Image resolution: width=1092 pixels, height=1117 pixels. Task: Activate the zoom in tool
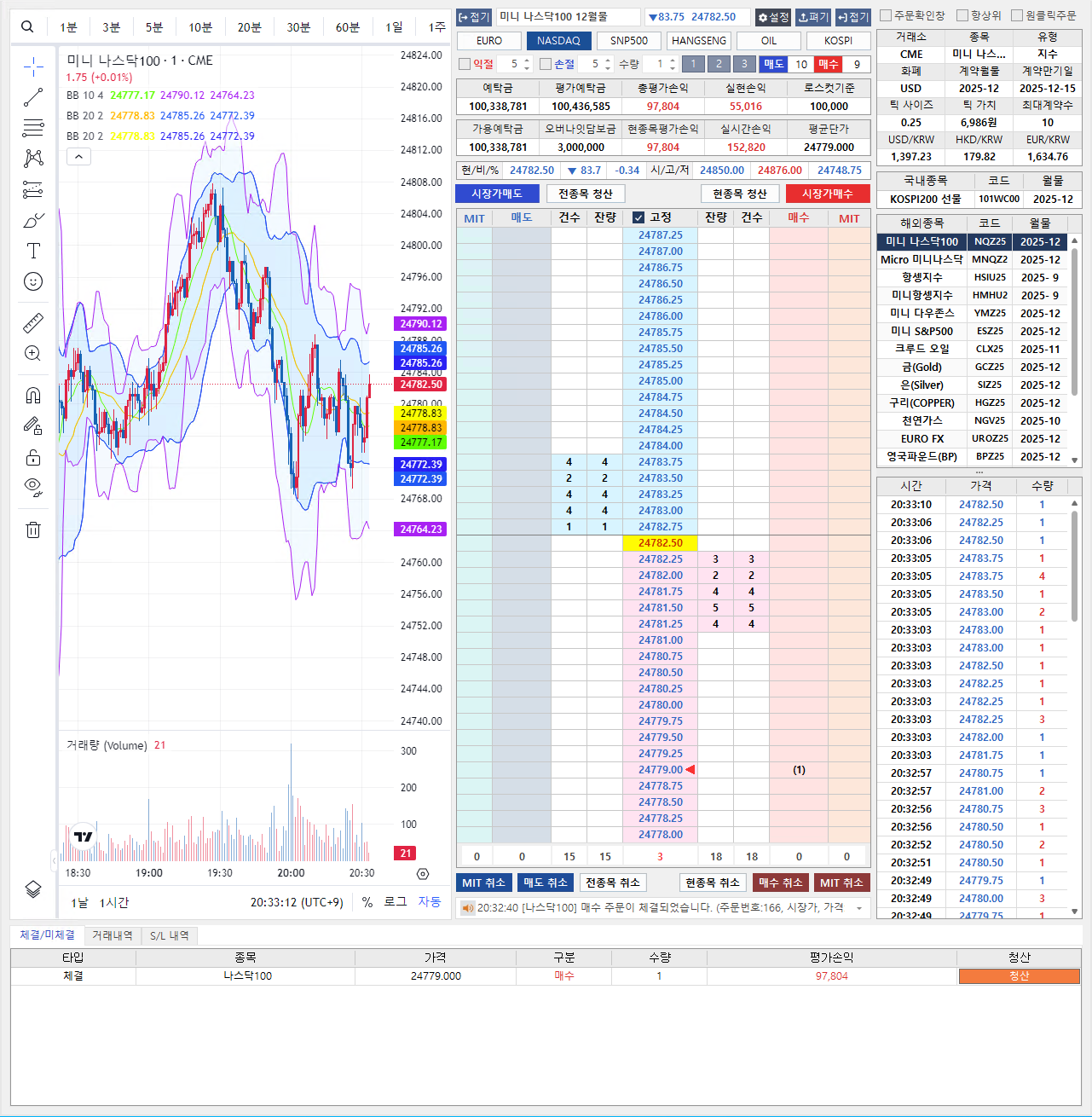click(33, 353)
